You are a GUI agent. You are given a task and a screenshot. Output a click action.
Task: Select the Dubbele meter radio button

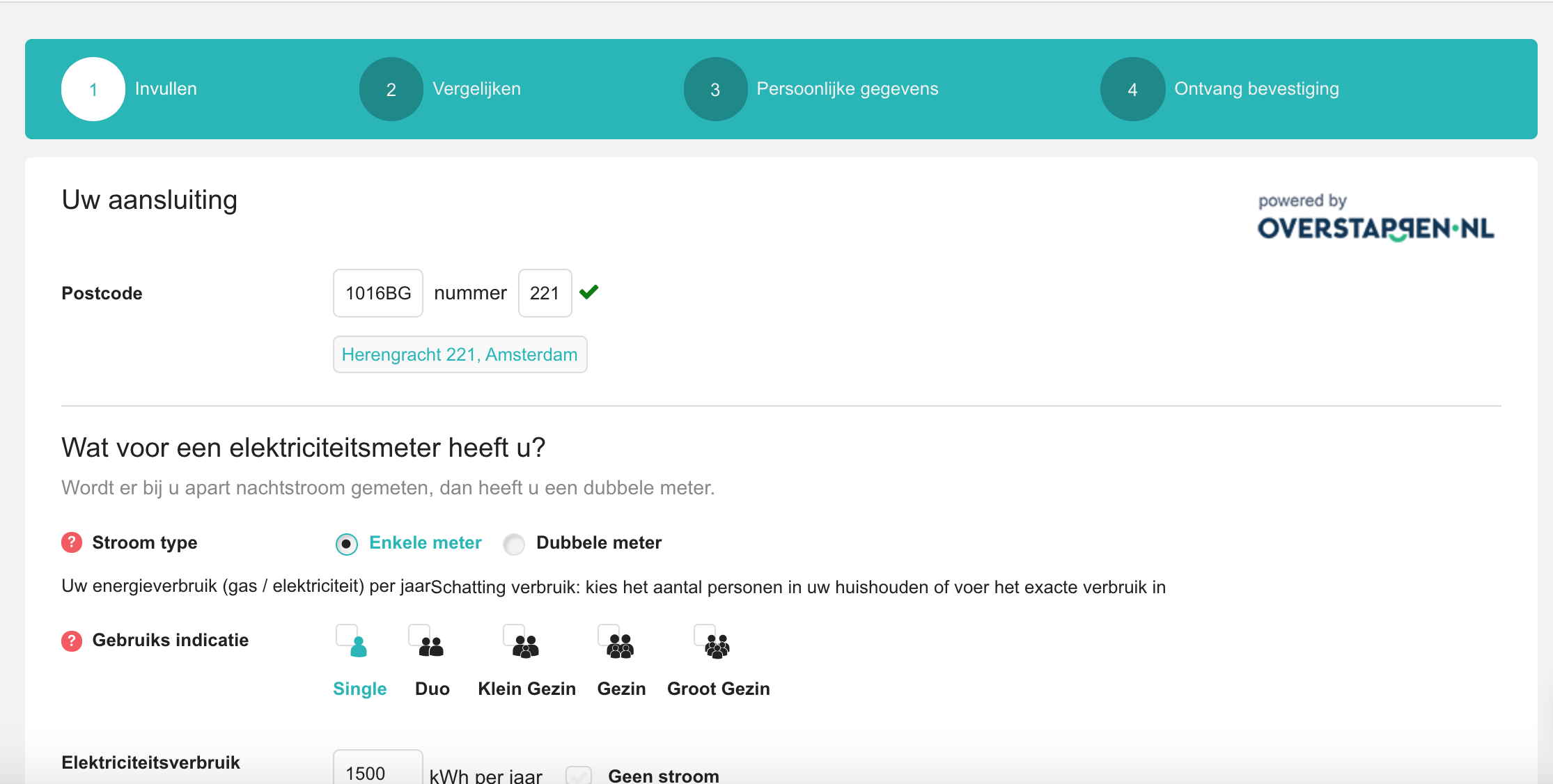click(x=514, y=544)
